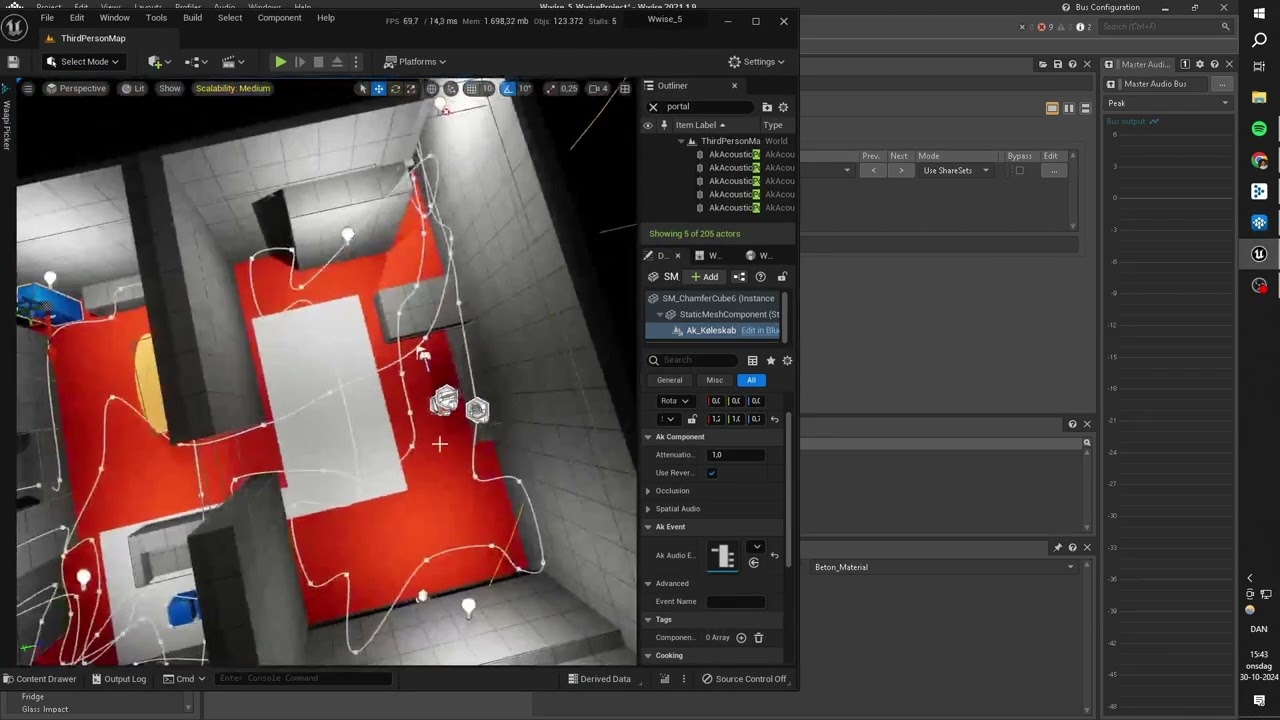Toggle favorites star filter in Details
Screen dimensions: 1280x720
770,361
